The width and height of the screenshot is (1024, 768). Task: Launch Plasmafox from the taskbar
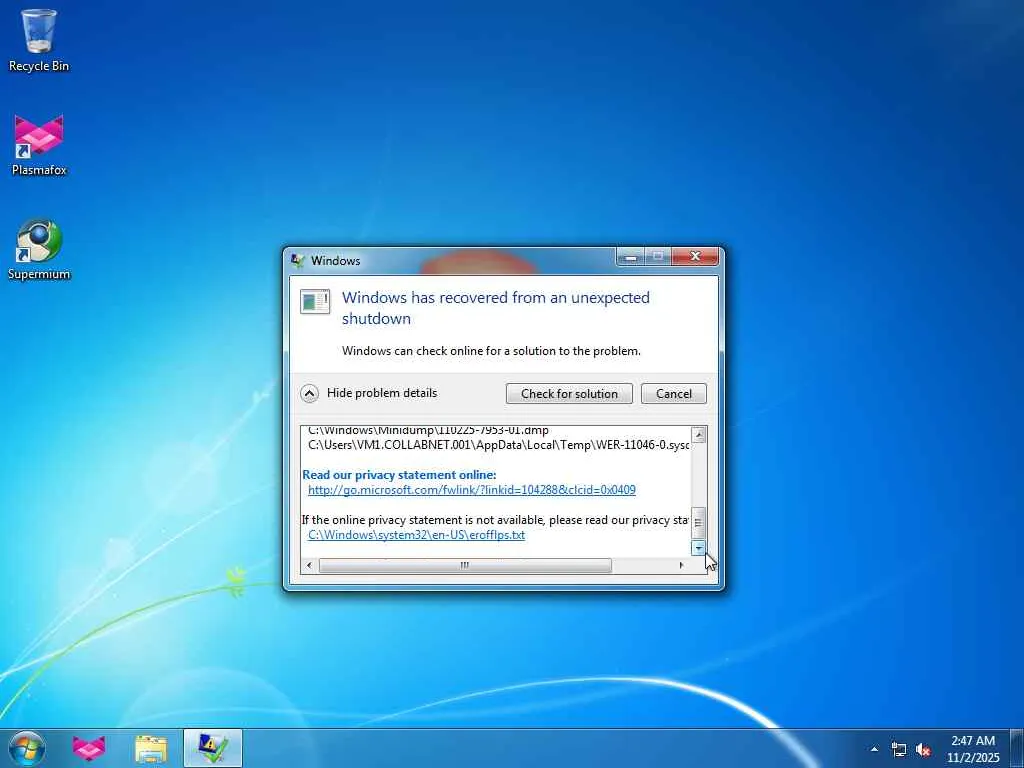pyautogui.click(x=89, y=748)
